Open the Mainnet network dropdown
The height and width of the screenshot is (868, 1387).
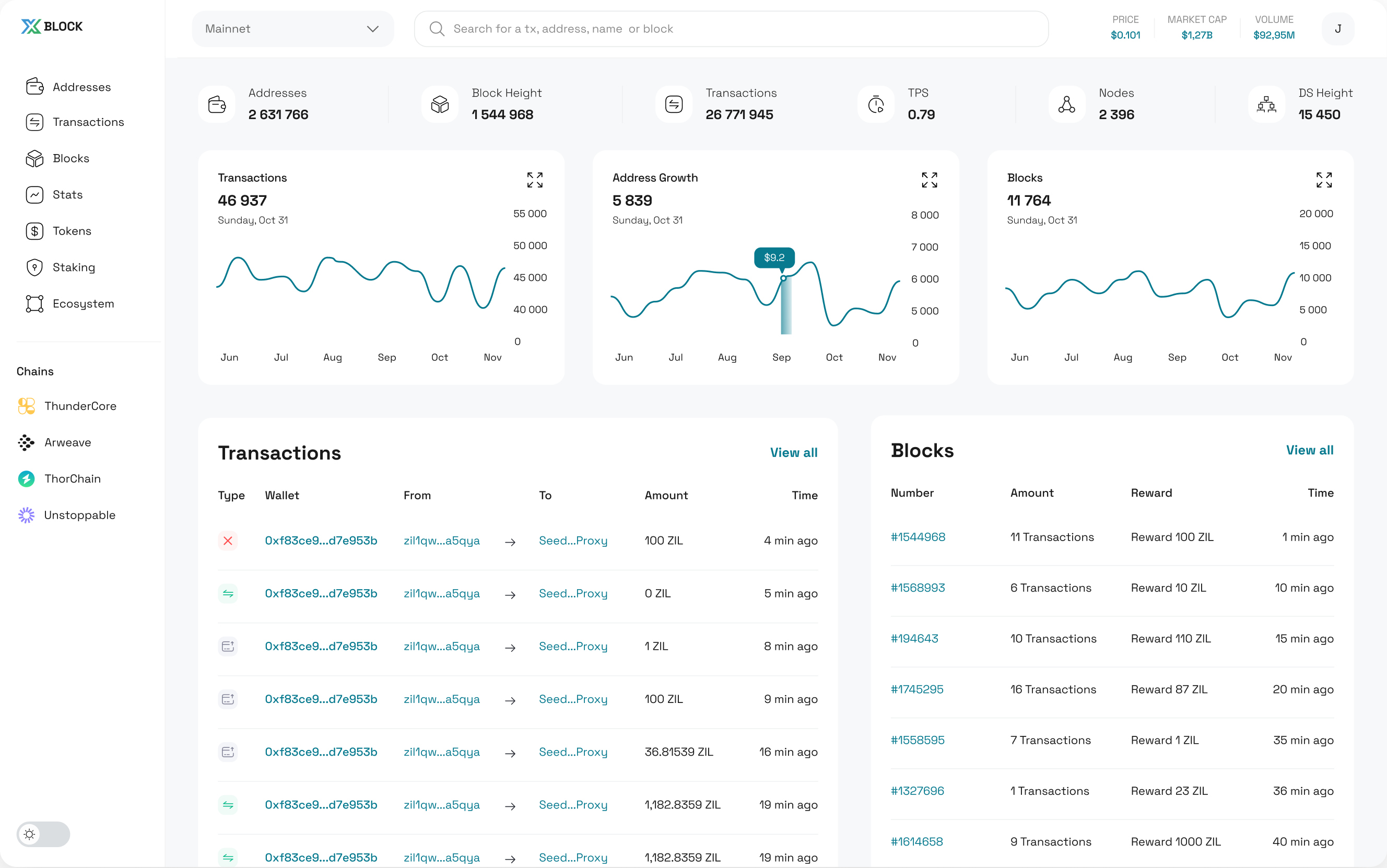click(x=292, y=29)
